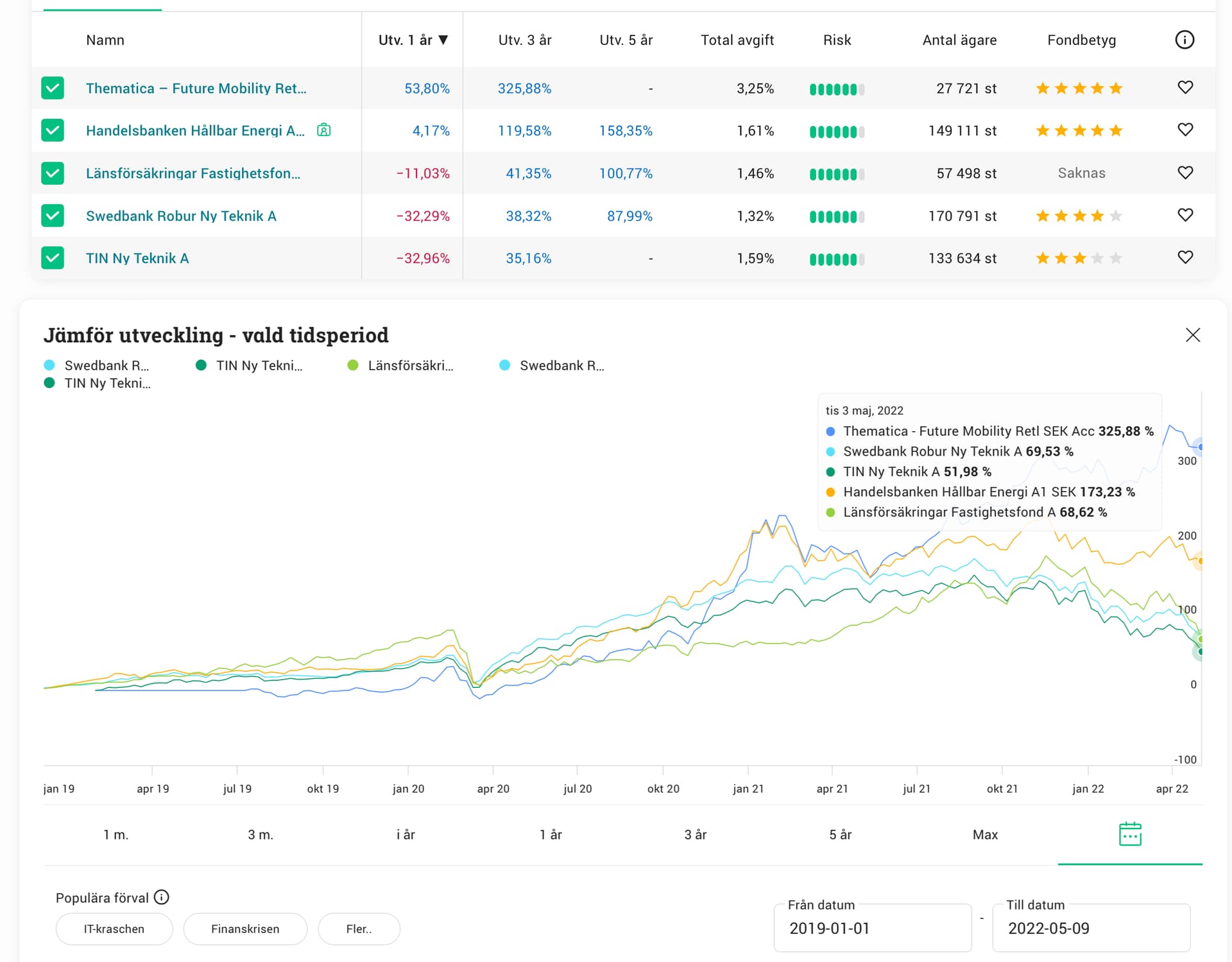1232x962 pixels.
Task: Click Handelsbanken fund's green badge icon
Action: coord(324,130)
